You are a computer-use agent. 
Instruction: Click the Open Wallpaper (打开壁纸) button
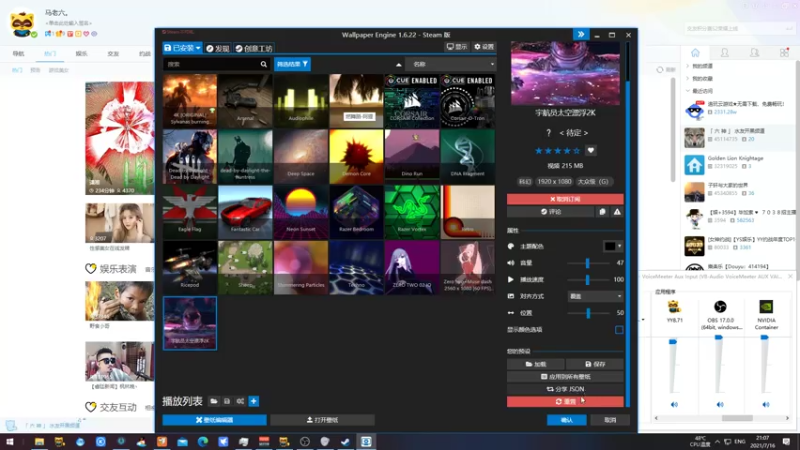point(322,420)
